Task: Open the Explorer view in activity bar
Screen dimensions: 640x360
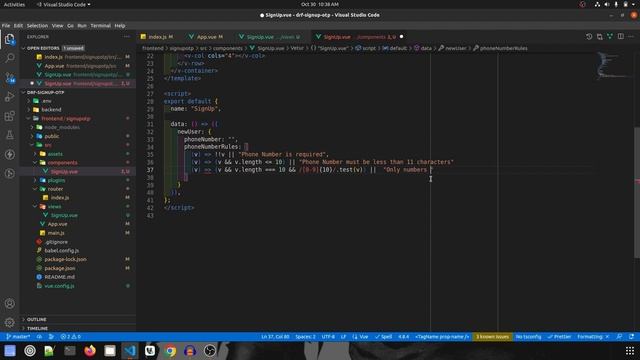Action: tap(10, 39)
